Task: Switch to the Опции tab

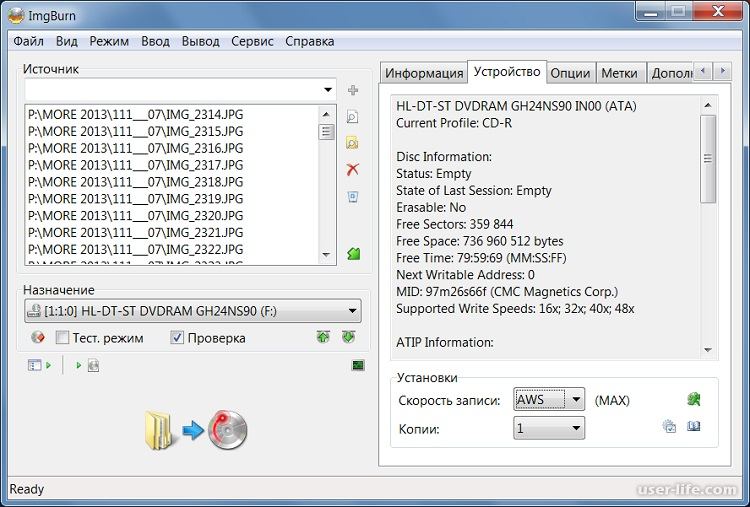Action: pyautogui.click(x=570, y=73)
